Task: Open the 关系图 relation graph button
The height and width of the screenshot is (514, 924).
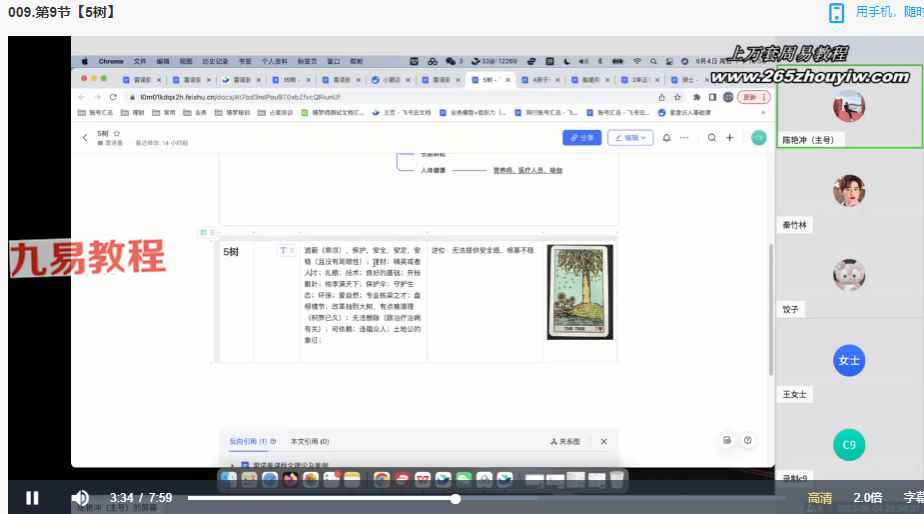Action: [565, 441]
